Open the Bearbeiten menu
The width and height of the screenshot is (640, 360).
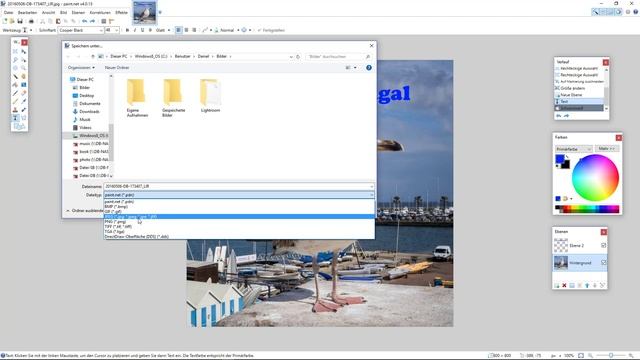tap(27, 13)
